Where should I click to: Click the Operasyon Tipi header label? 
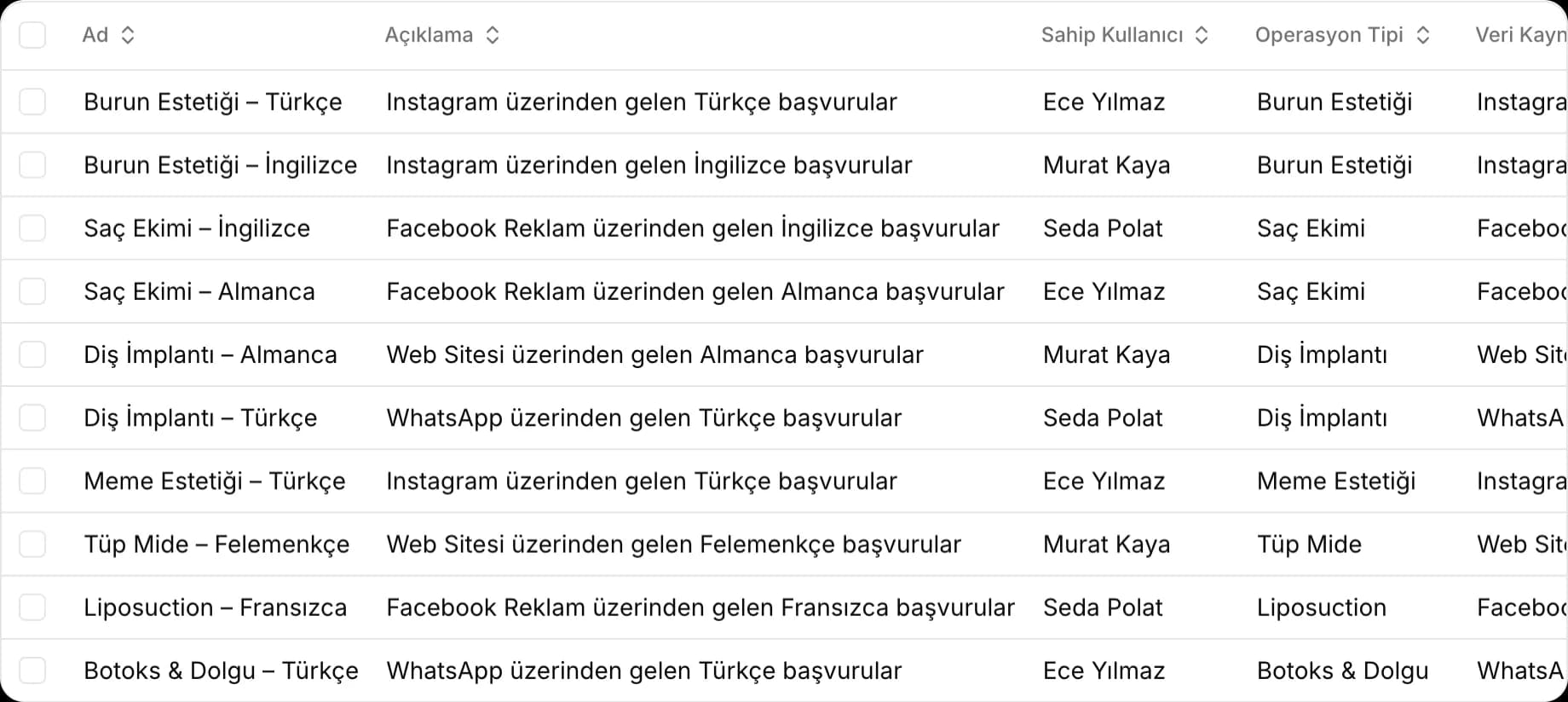pos(1329,35)
